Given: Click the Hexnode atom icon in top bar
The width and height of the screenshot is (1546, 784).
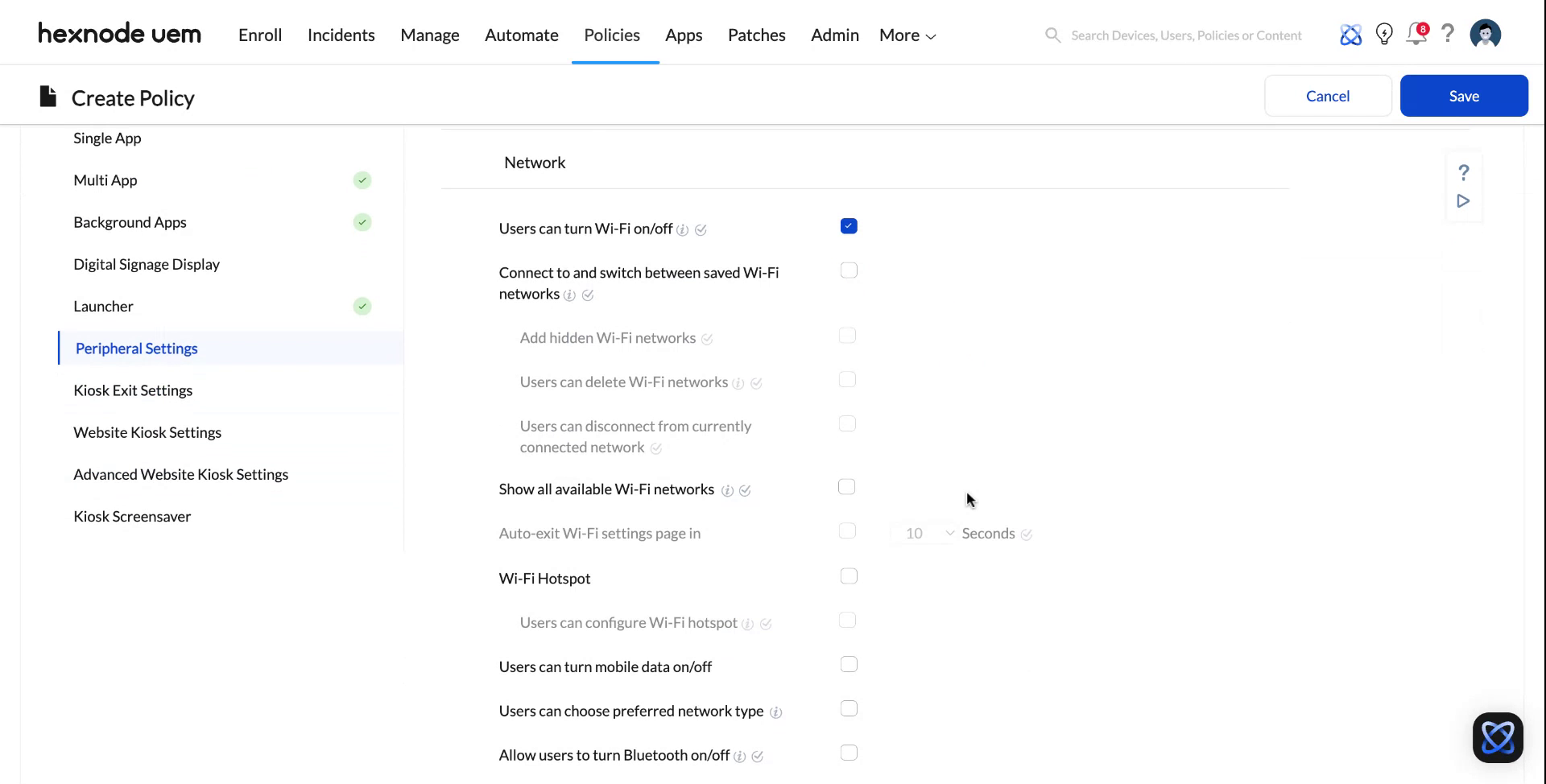Looking at the screenshot, I should tap(1351, 35).
